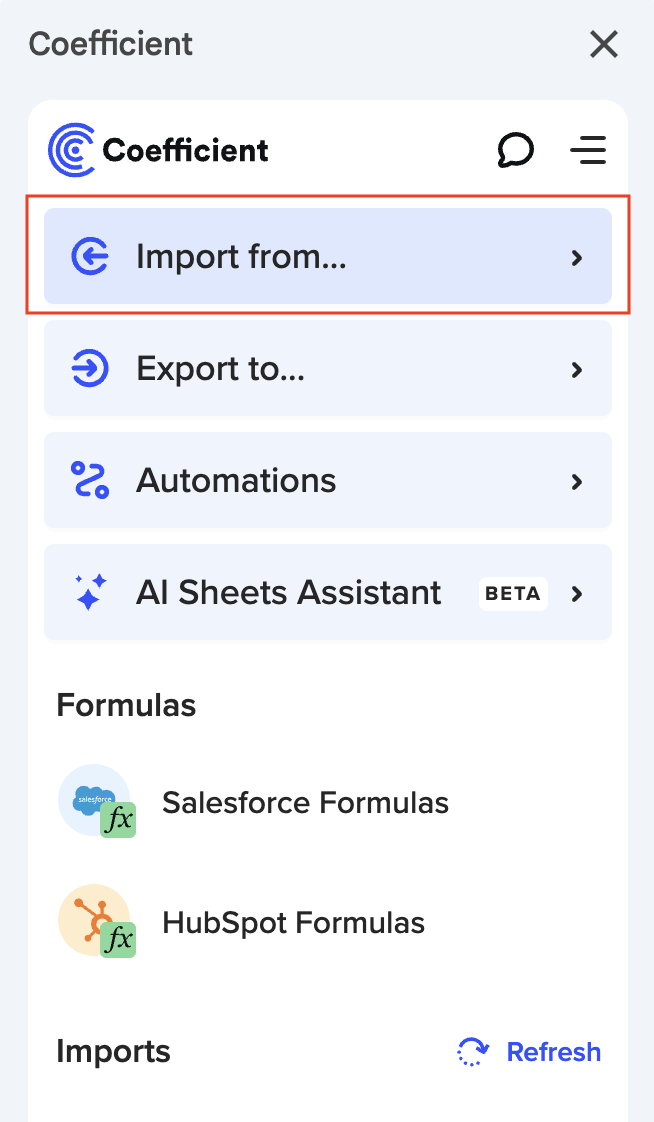Click the Coefficient logo icon

(x=72, y=150)
